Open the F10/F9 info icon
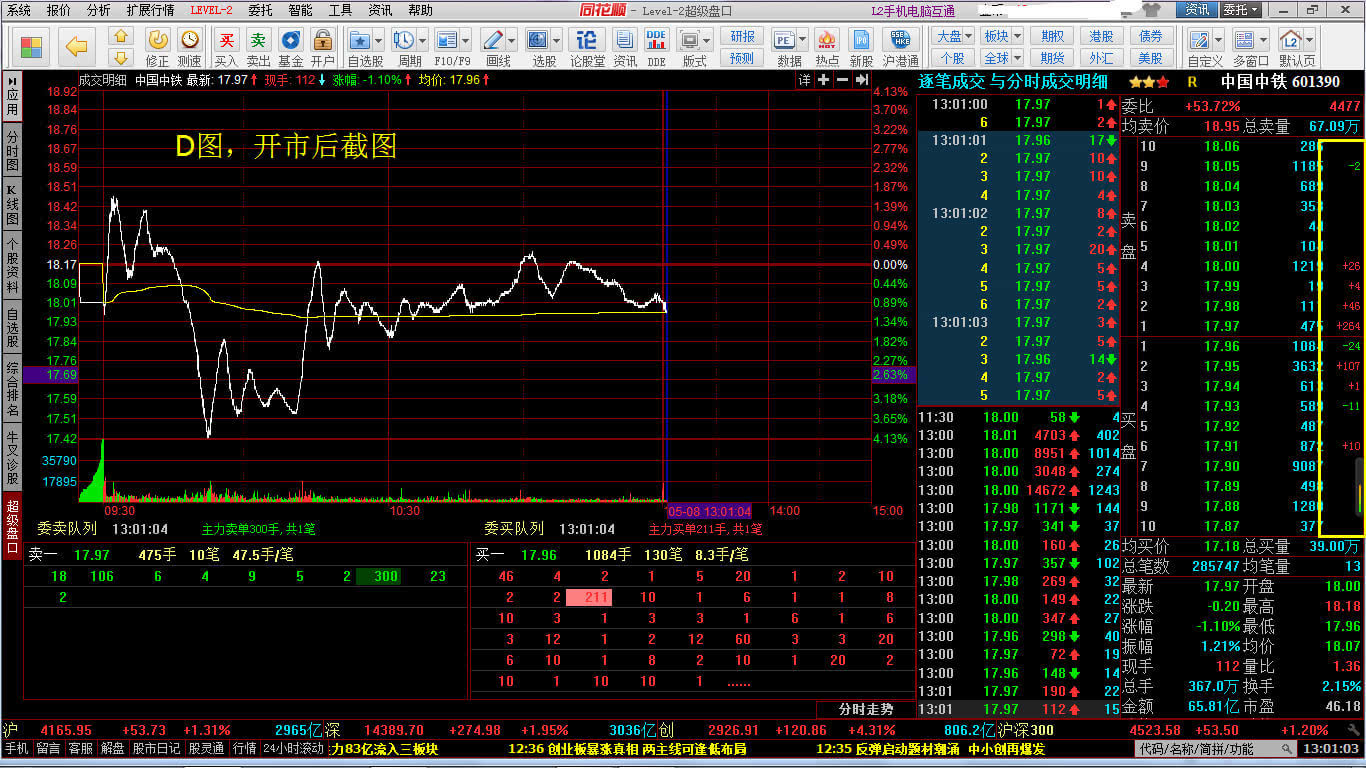Viewport: 1366px width, 768px height. pyautogui.click(x=447, y=40)
